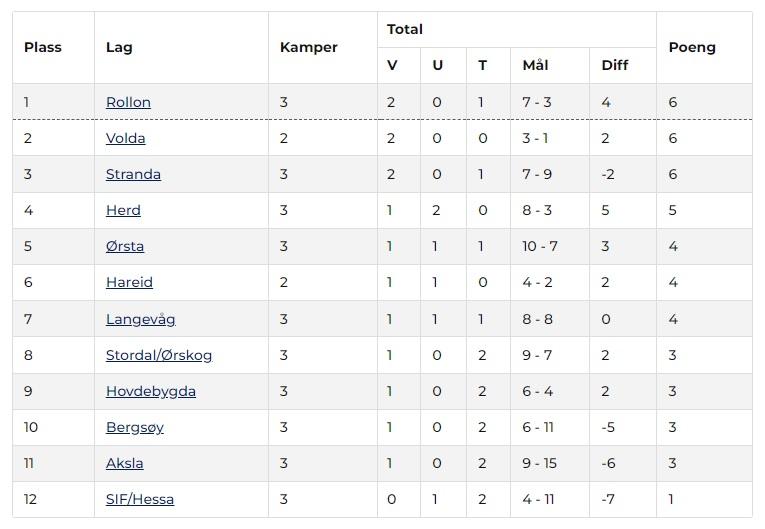Viewport: 765px width, 529px height.
Task: Click the Kamper column header
Action: 309,47
